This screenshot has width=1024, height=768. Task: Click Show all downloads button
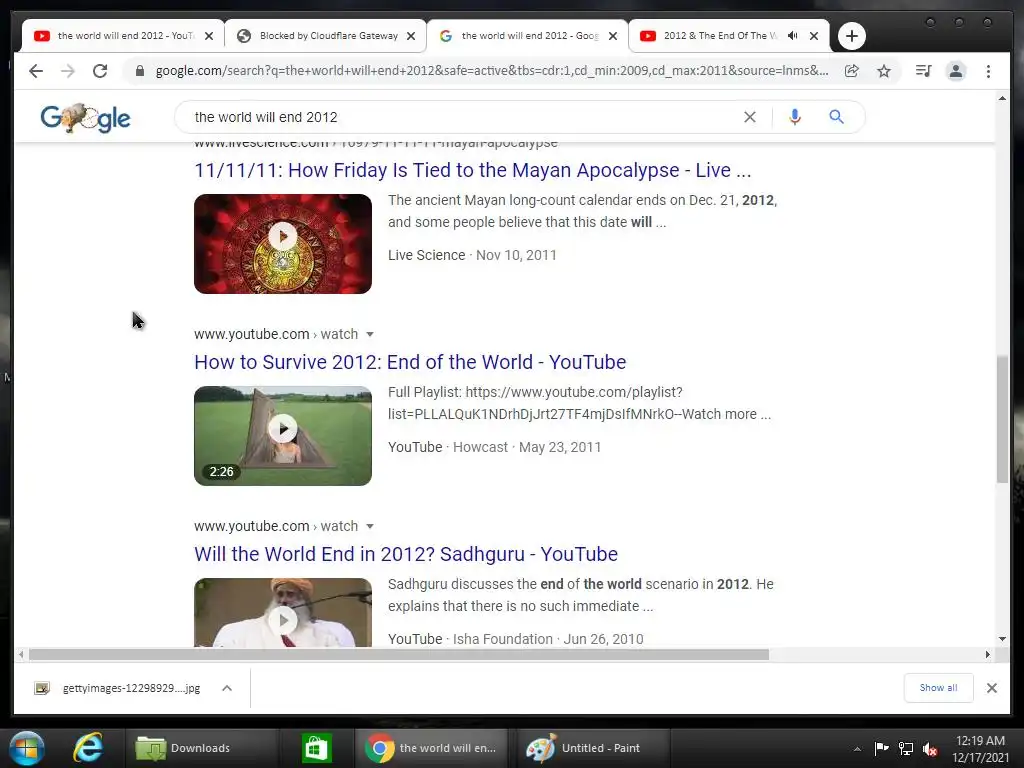(x=938, y=688)
